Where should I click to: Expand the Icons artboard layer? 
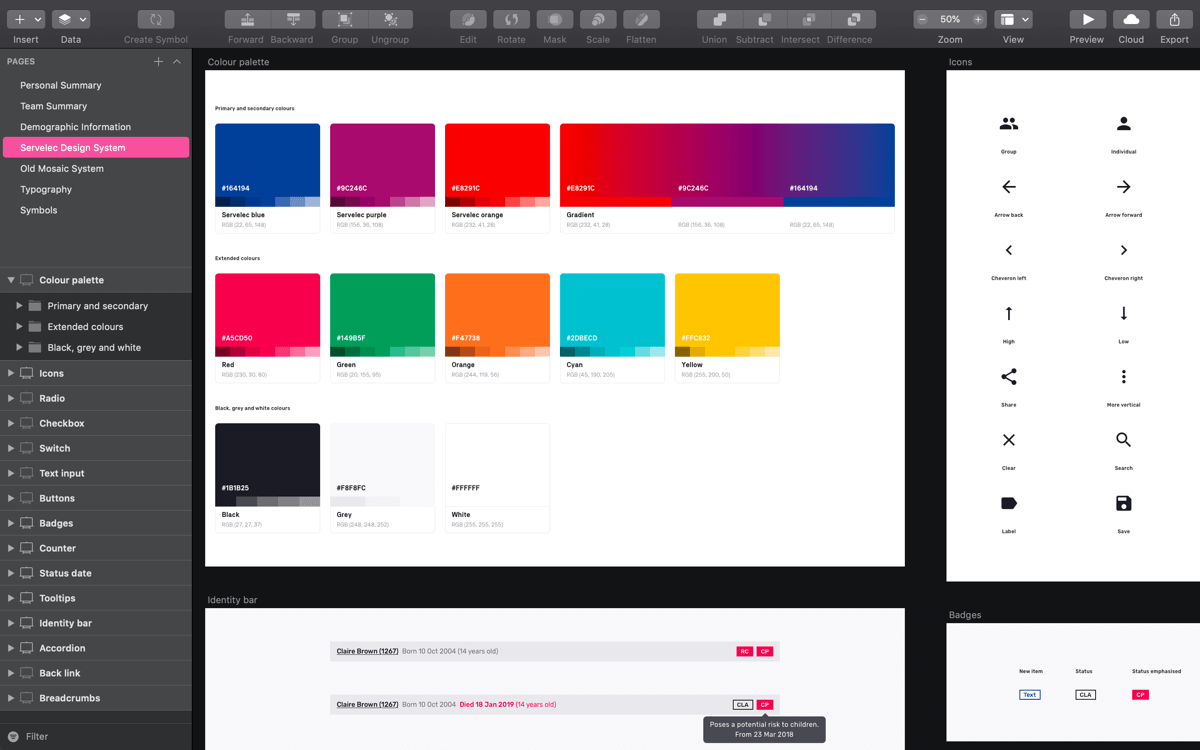[x=11, y=373]
